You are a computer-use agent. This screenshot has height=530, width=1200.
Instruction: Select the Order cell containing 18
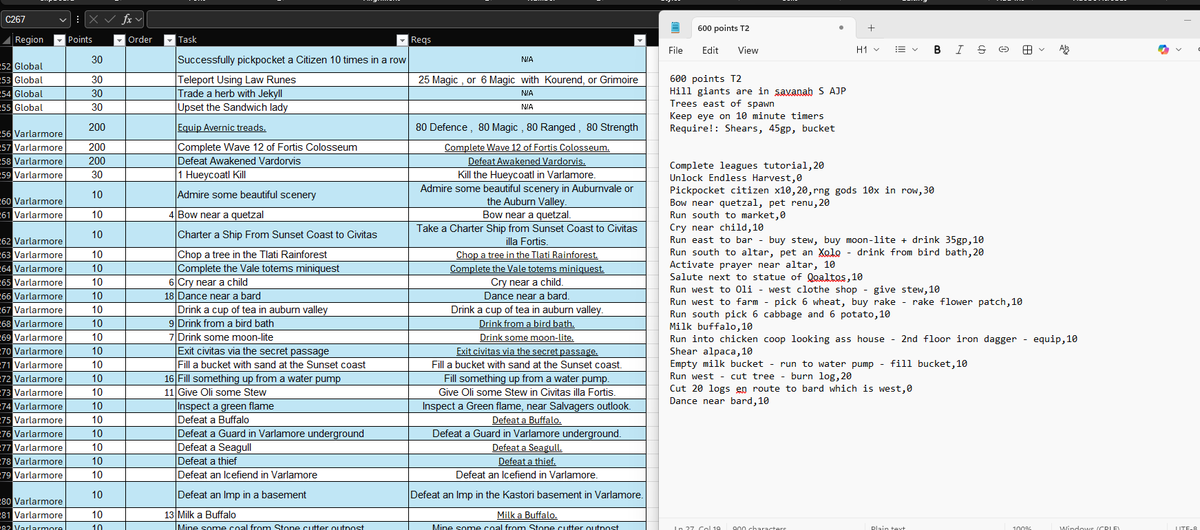coord(151,296)
